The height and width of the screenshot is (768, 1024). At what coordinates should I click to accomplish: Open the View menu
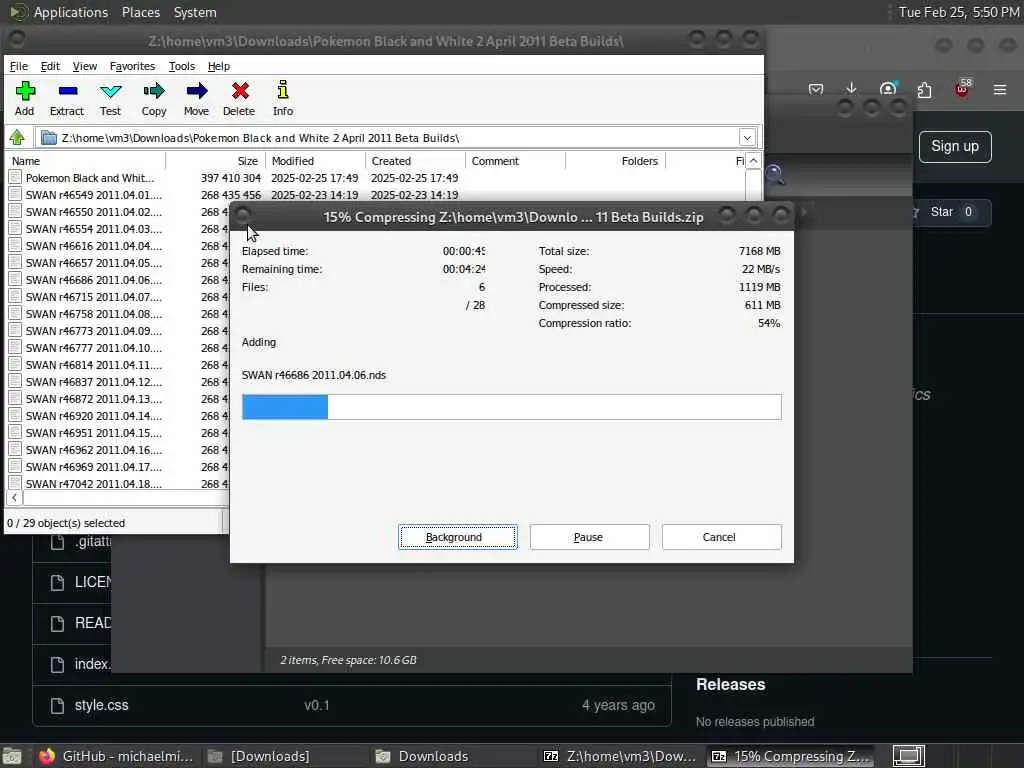click(84, 66)
